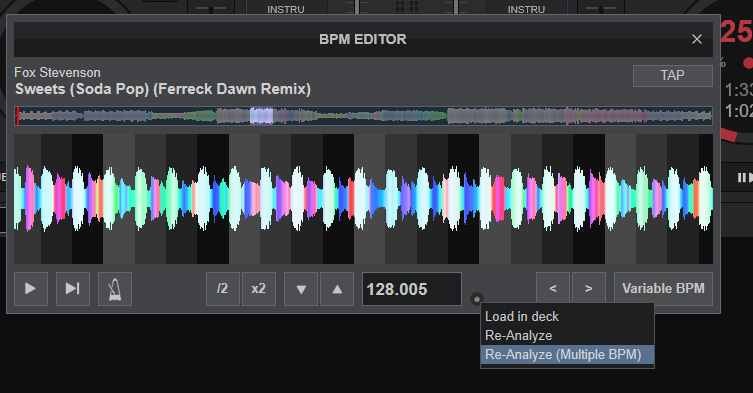Decrease BPM using the down arrow

(301, 289)
